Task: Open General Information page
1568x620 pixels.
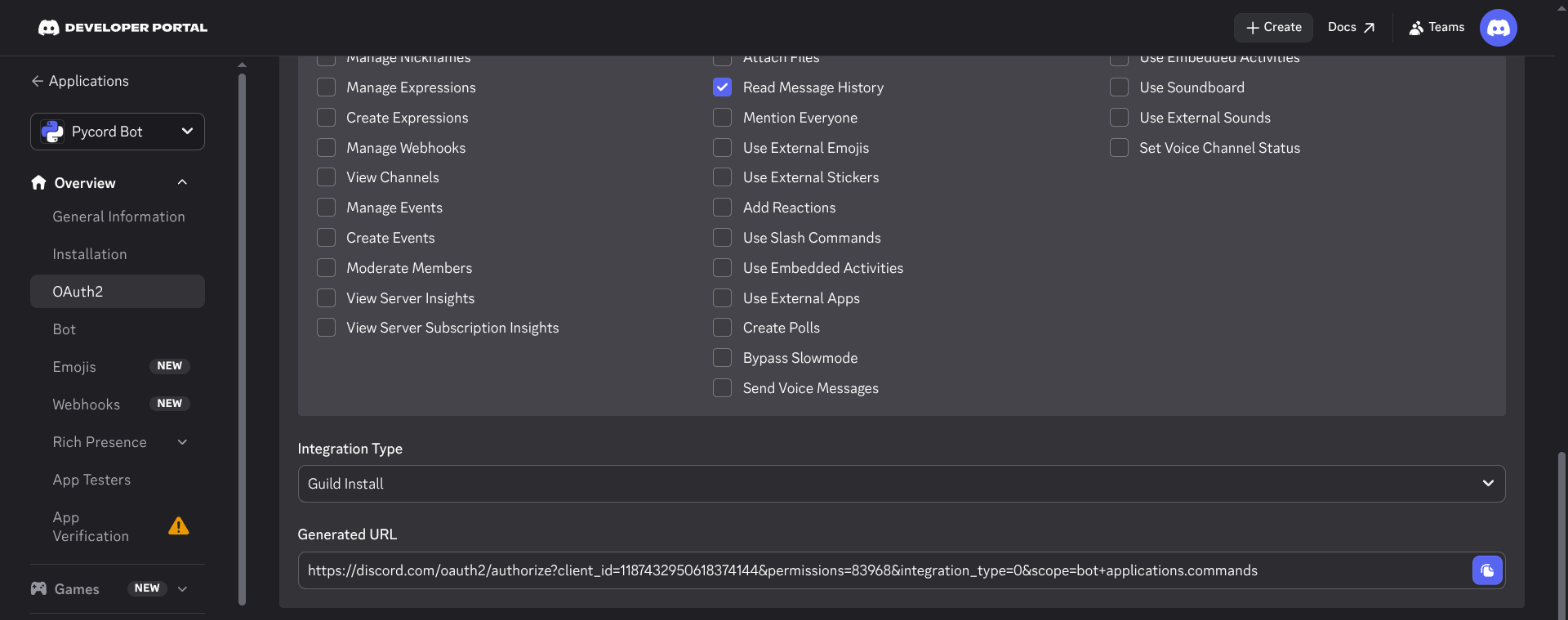Action: [x=118, y=216]
